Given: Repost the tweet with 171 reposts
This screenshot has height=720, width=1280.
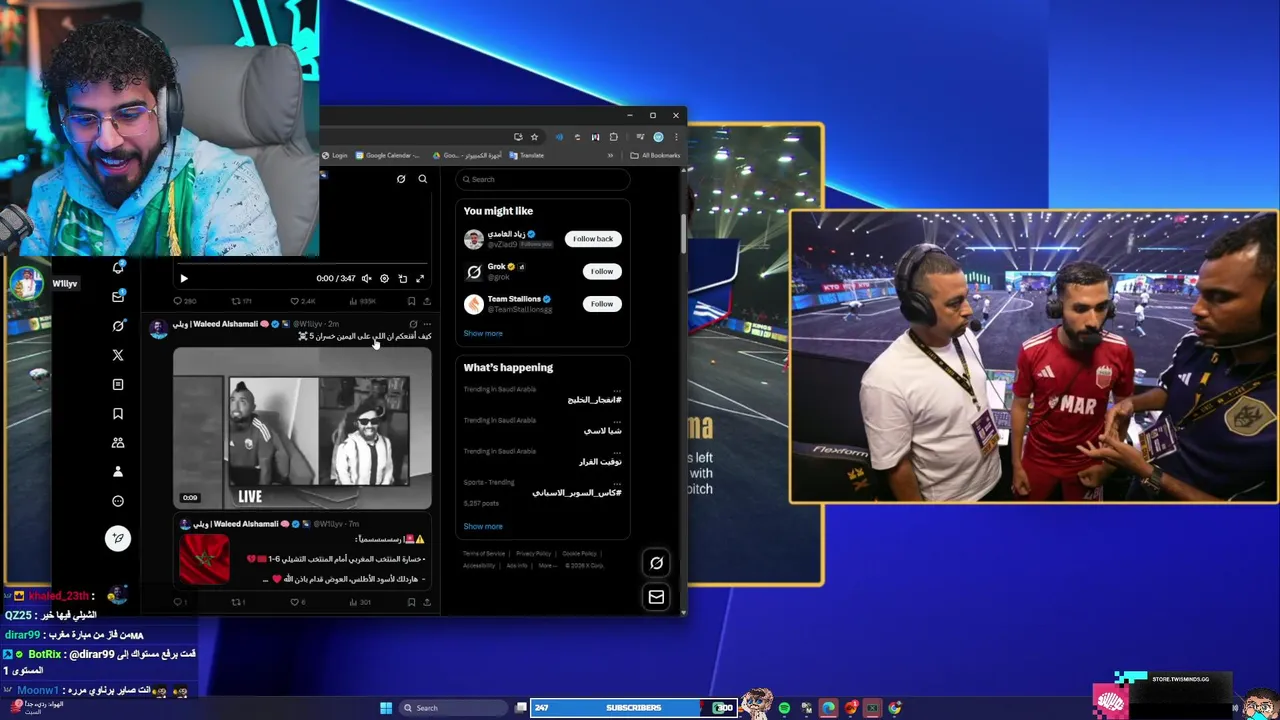Looking at the screenshot, I should point(241,301).
